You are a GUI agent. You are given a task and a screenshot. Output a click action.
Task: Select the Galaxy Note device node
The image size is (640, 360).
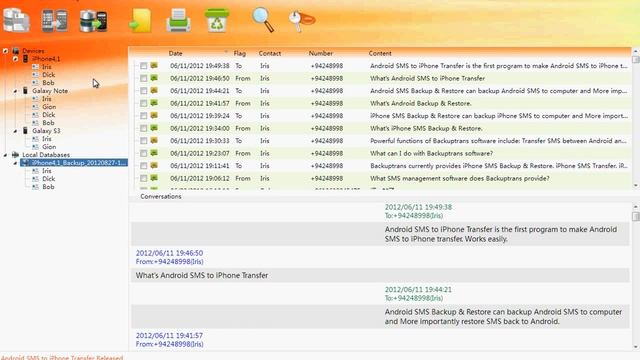(x=50, y=91)
